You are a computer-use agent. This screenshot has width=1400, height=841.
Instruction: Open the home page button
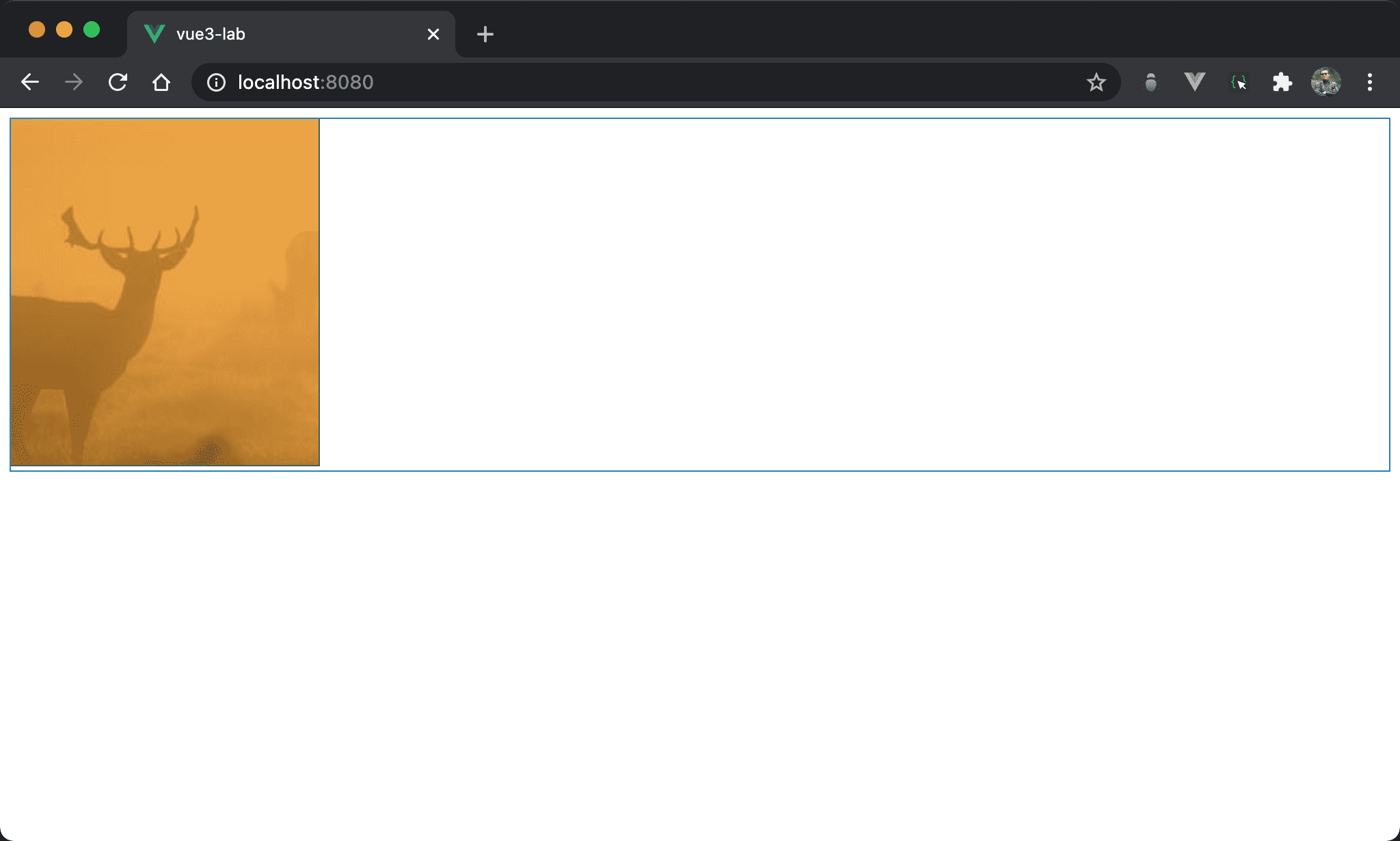click(x=161, y=82)
